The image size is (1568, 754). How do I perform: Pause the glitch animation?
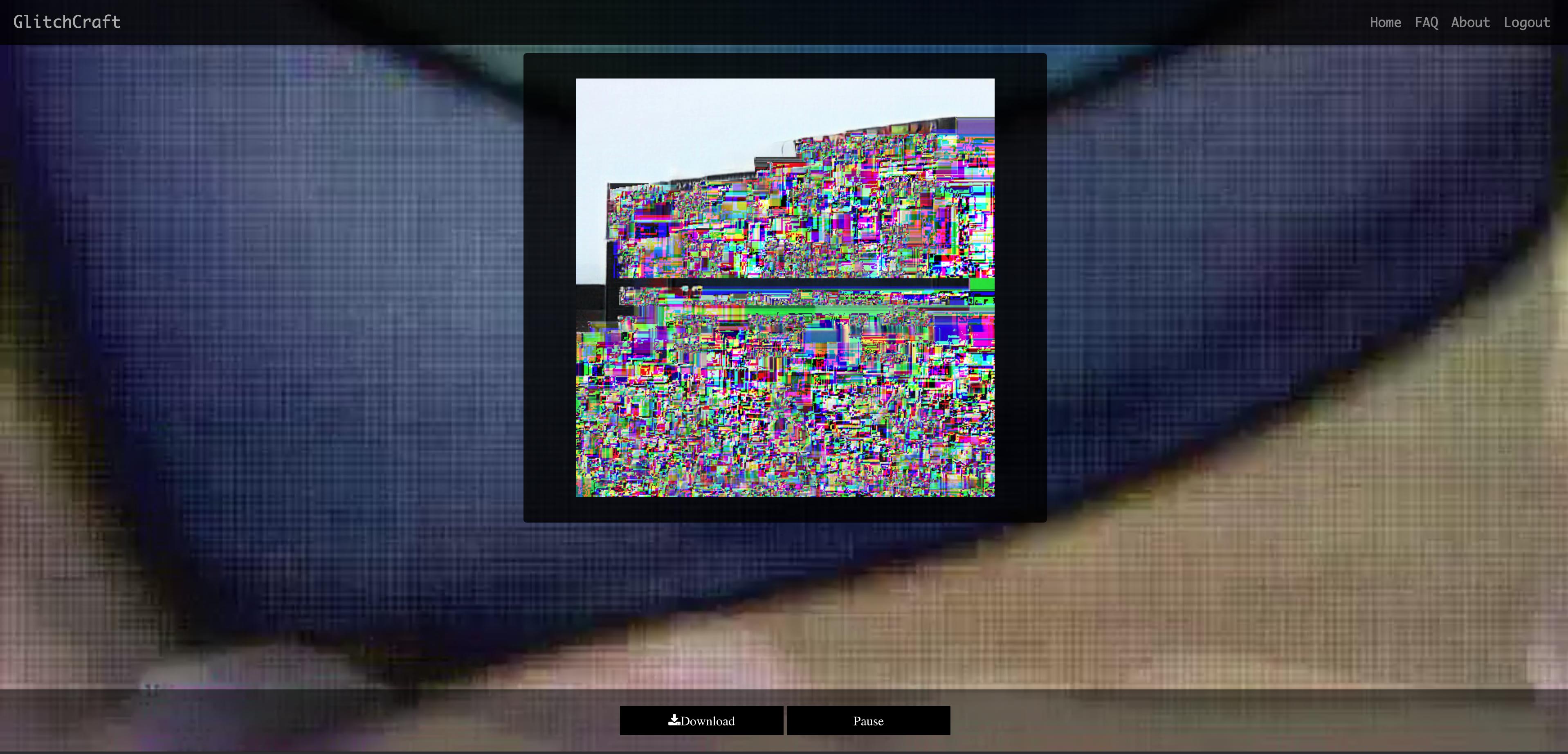tap(868, 720)
